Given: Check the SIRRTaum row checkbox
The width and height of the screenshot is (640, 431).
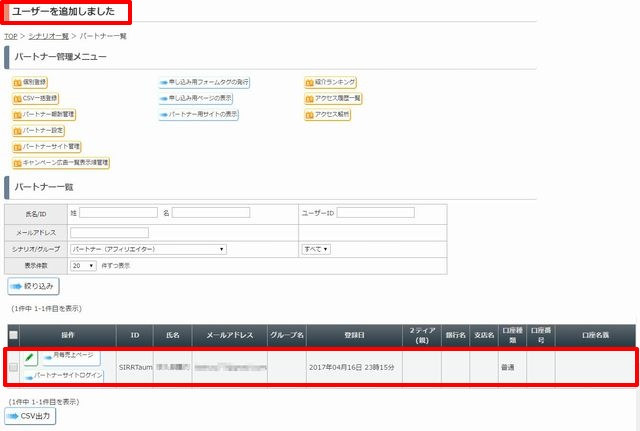Looking at the screenshot, I should click(x=13, y=367).
